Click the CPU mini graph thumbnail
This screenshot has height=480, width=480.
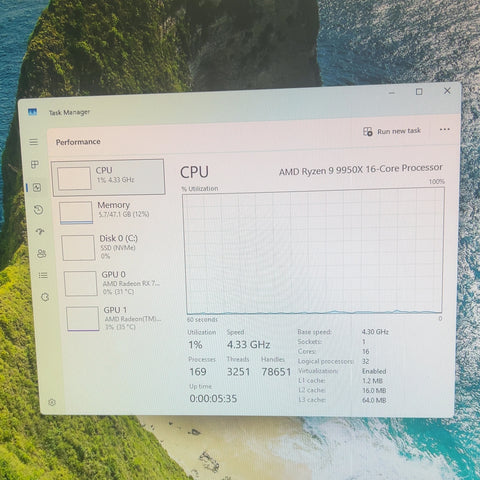pyautogui.click(x=74, y=178)
